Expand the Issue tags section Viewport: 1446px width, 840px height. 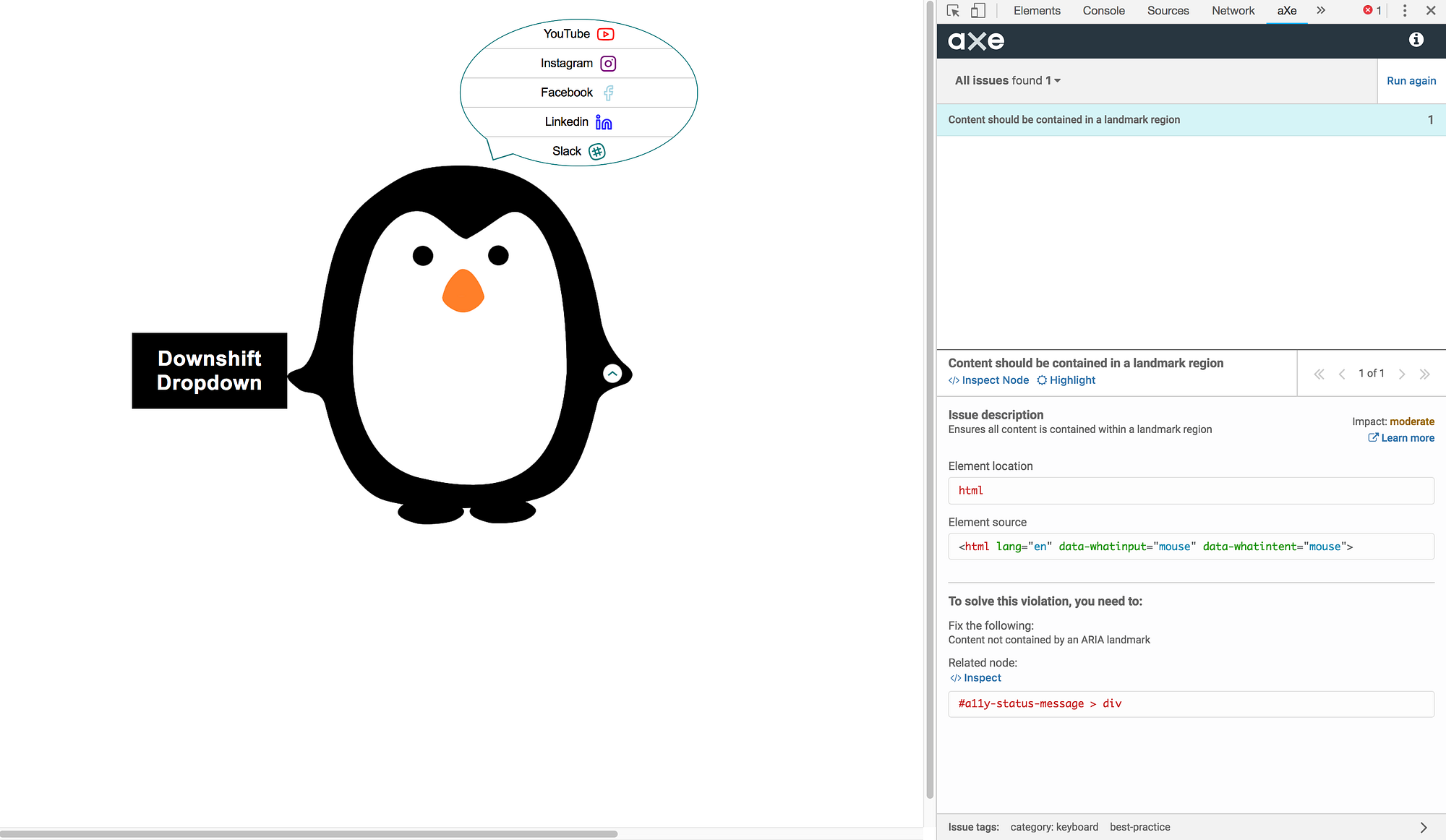[x=1424, y=826]
